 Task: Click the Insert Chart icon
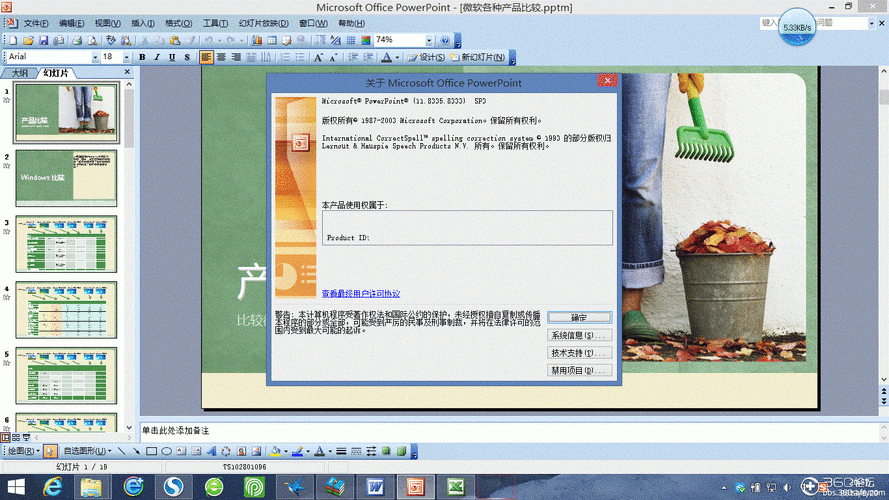coord(257,40)
